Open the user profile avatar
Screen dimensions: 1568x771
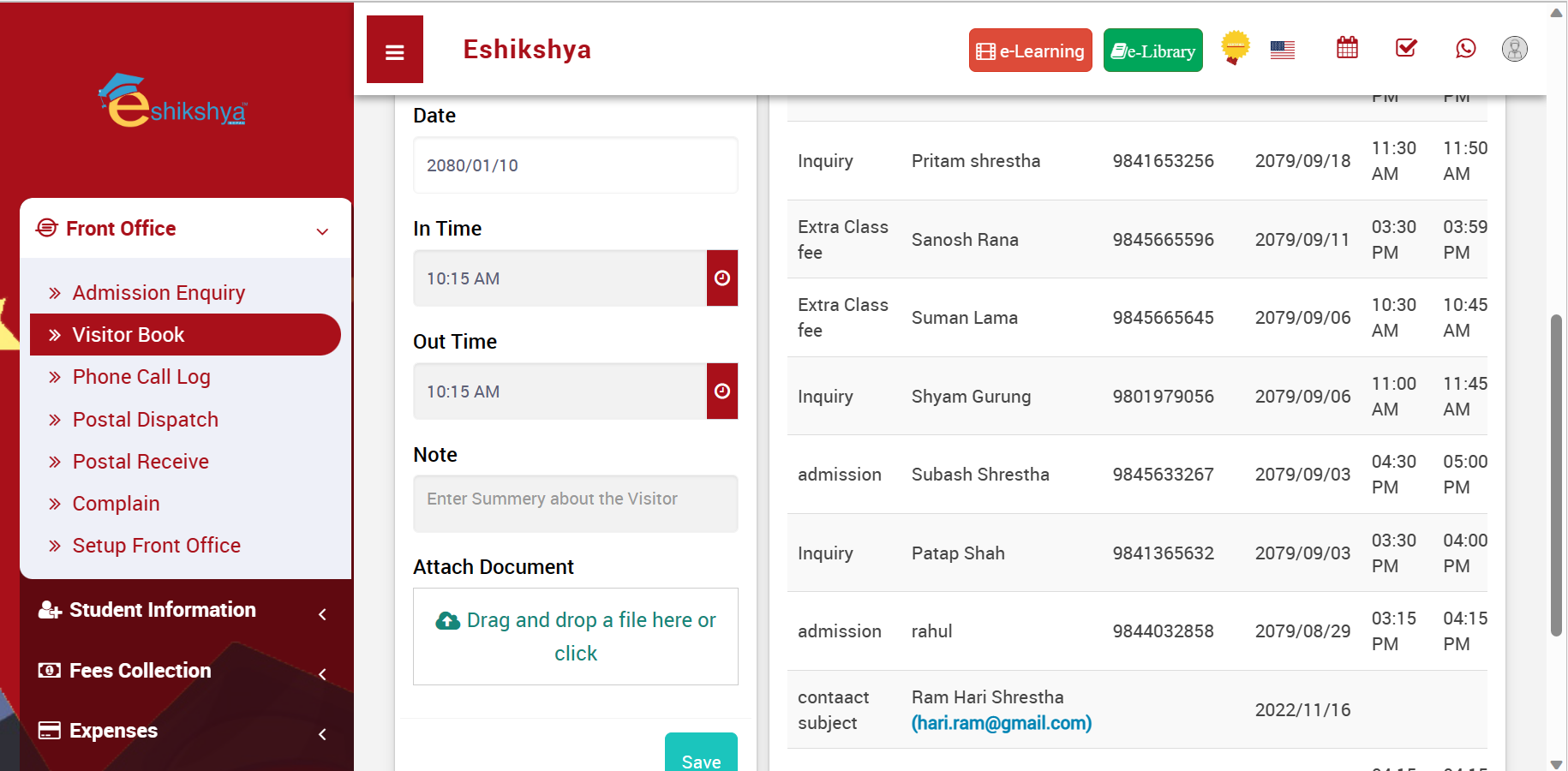[1514, 49]
